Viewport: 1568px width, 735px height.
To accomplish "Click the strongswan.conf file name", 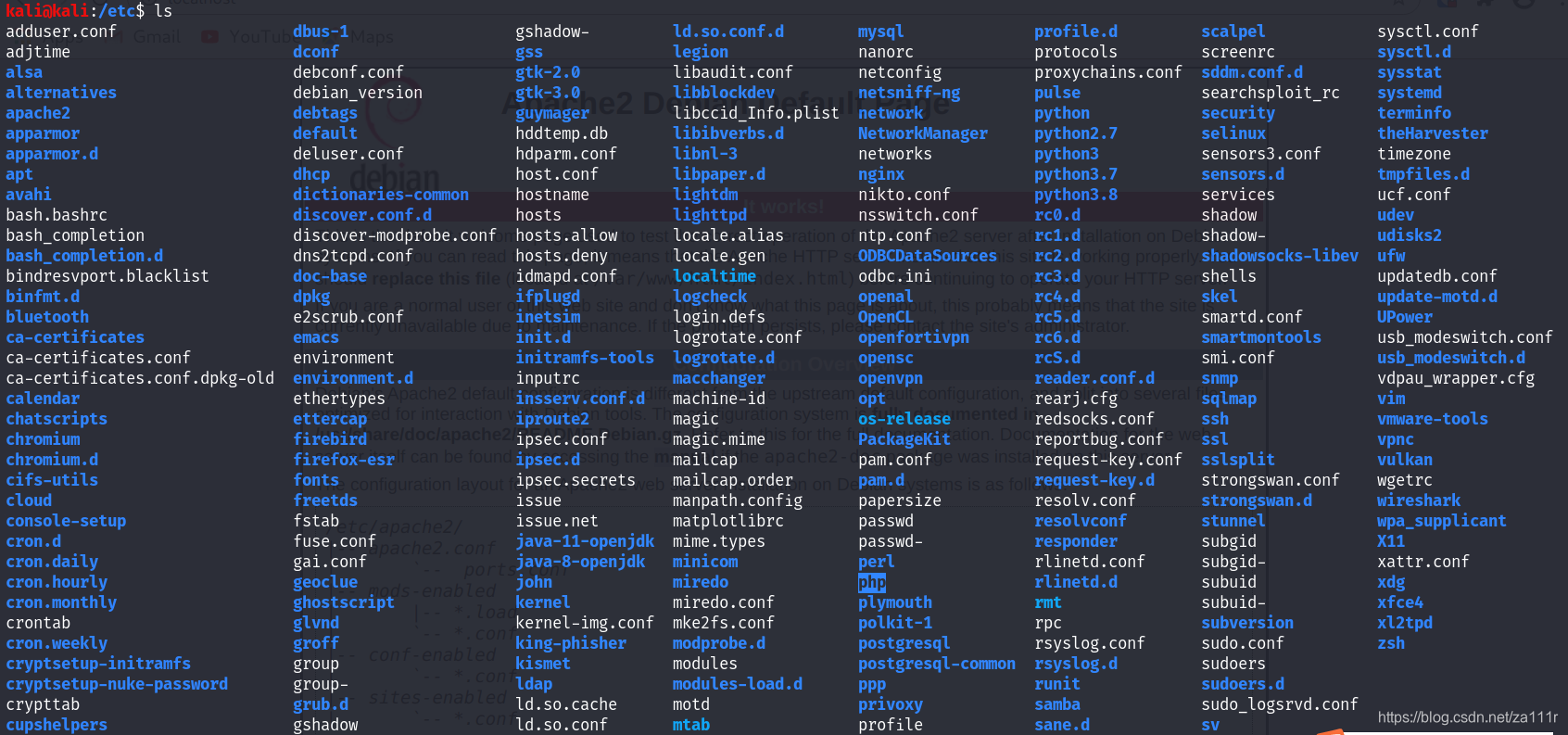I will coord(1271,480).
